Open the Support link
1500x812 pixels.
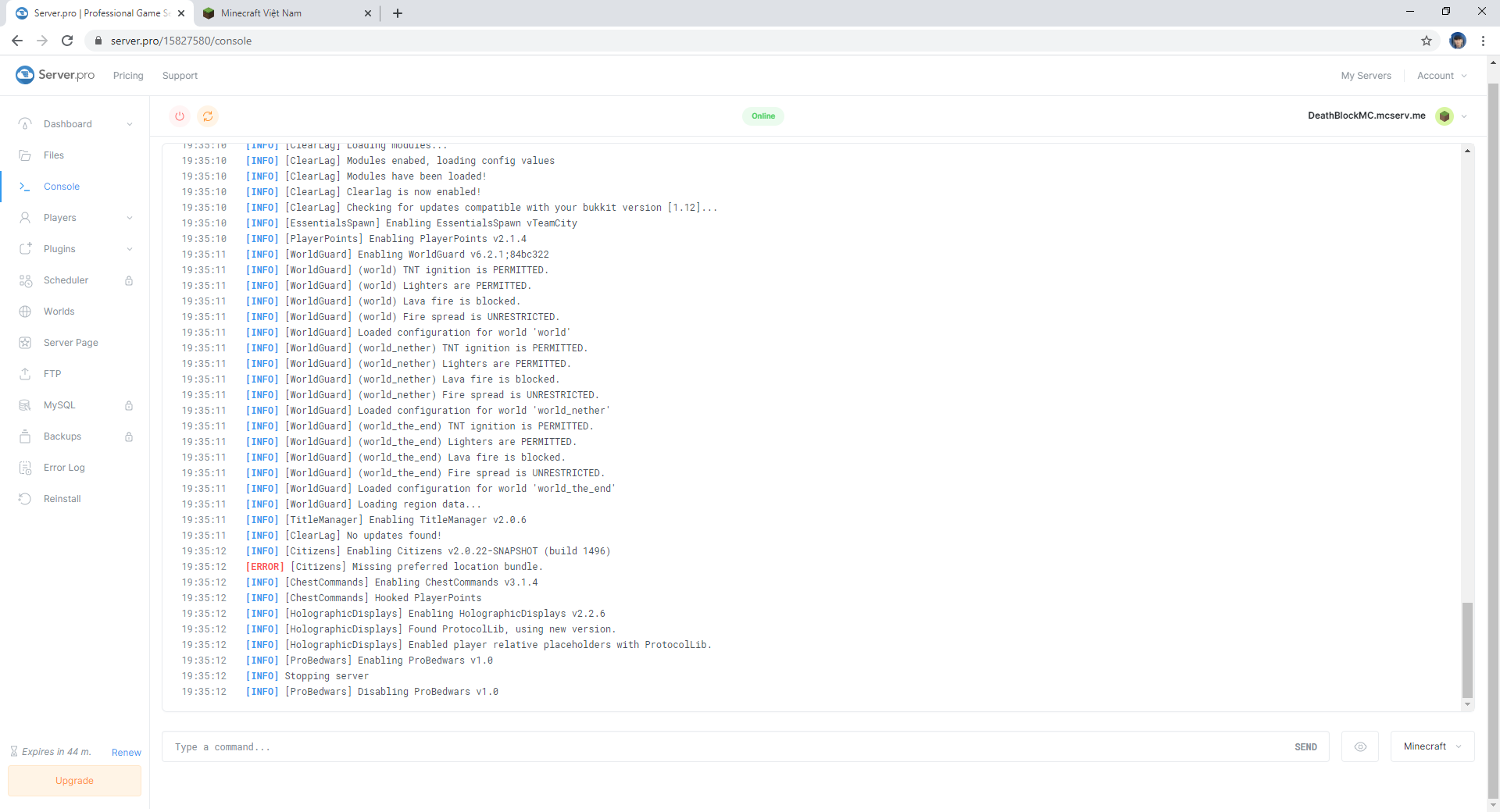[180, 76]
